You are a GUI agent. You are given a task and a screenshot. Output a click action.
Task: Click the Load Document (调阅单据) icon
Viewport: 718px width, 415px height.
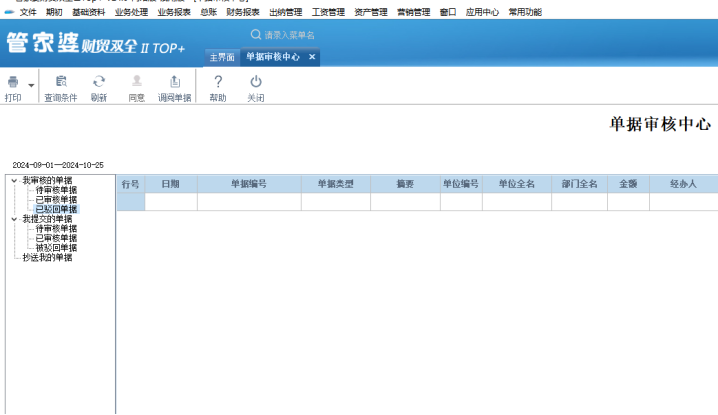pos(175,82)
